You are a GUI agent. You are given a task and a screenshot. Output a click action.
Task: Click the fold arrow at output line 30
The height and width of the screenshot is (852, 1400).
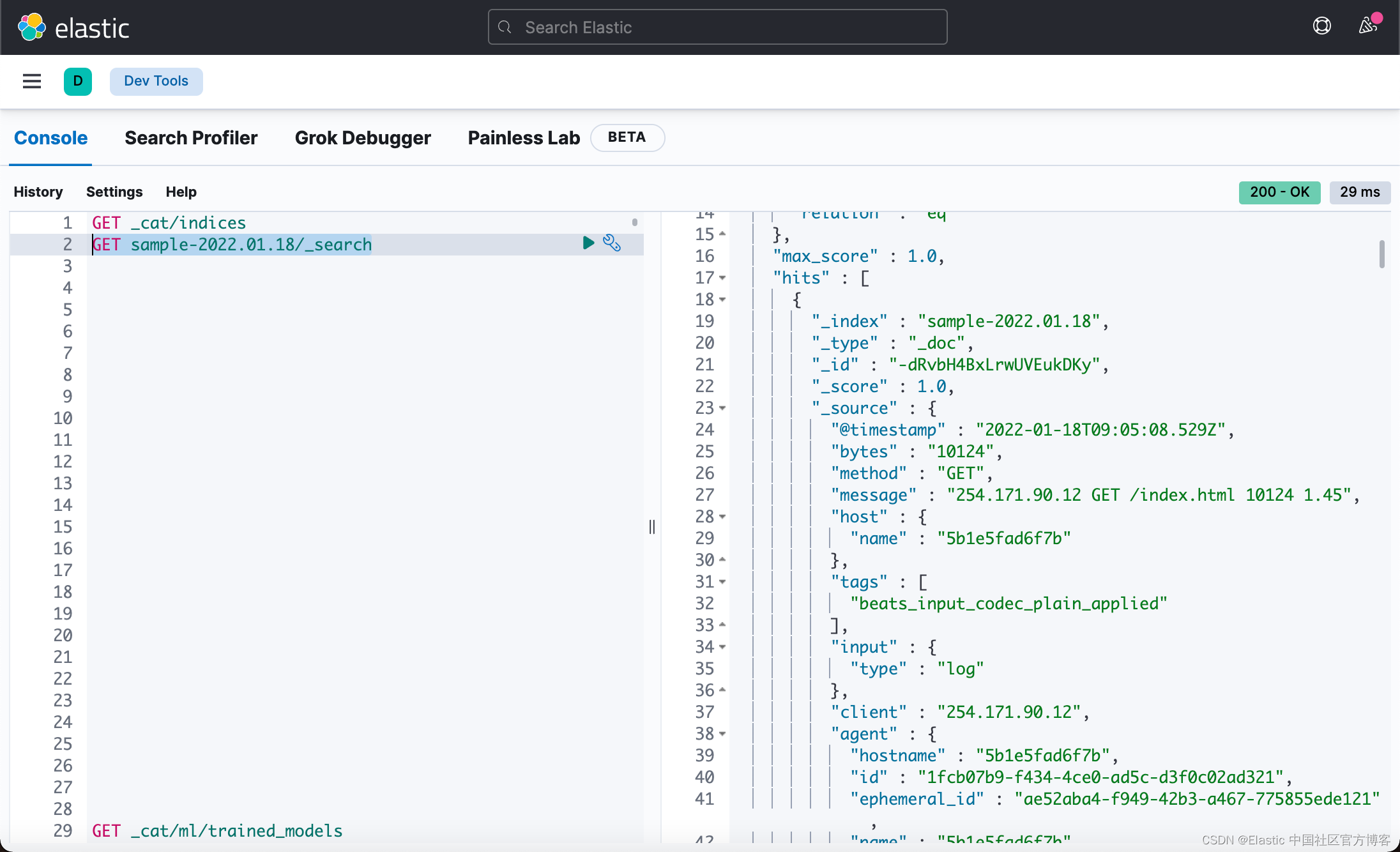(x=722, y=560)
